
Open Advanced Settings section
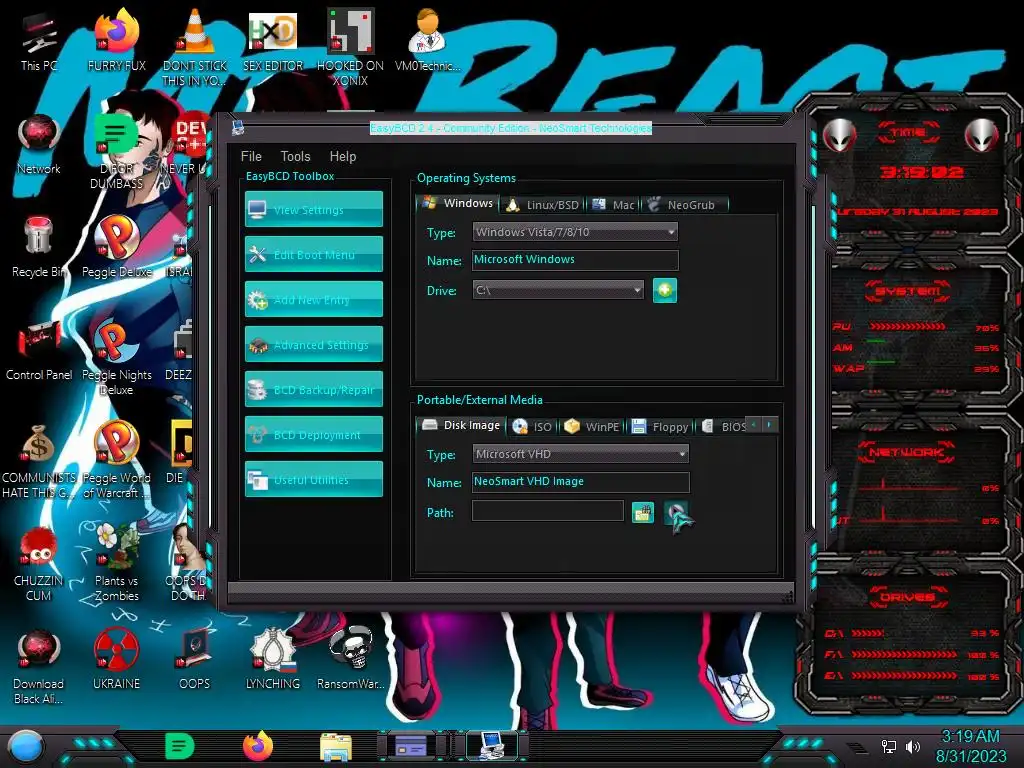(313, 344)
